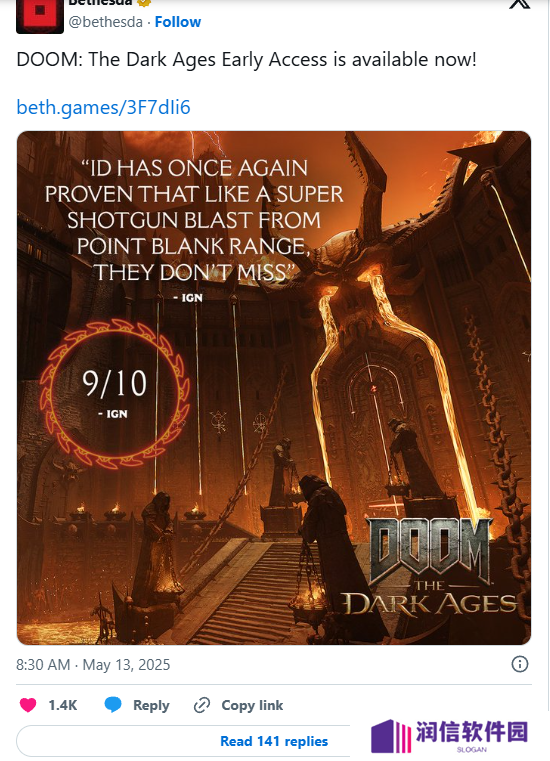Click the purple logo in the watermark
The width and height of the screenshot is (550, 761).
391,736
